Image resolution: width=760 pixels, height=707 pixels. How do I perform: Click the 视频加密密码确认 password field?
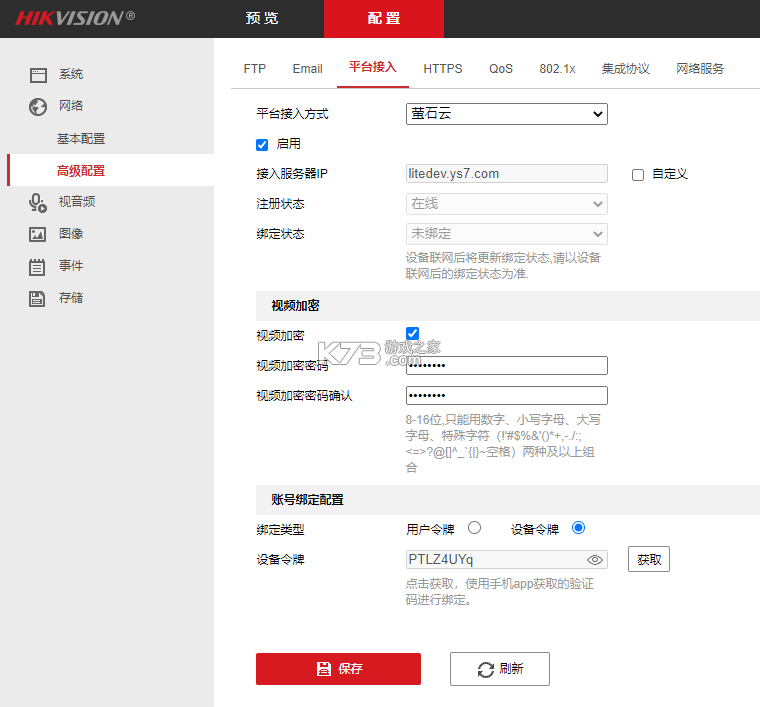[x=507, y=395]
